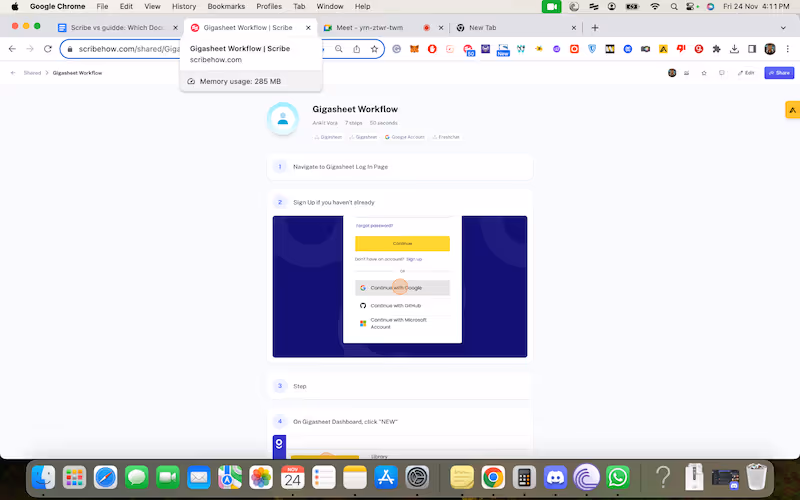Click step 4 text about clicking NEW
The height and width of the screenshot is (500, 800).
[345, 422]
